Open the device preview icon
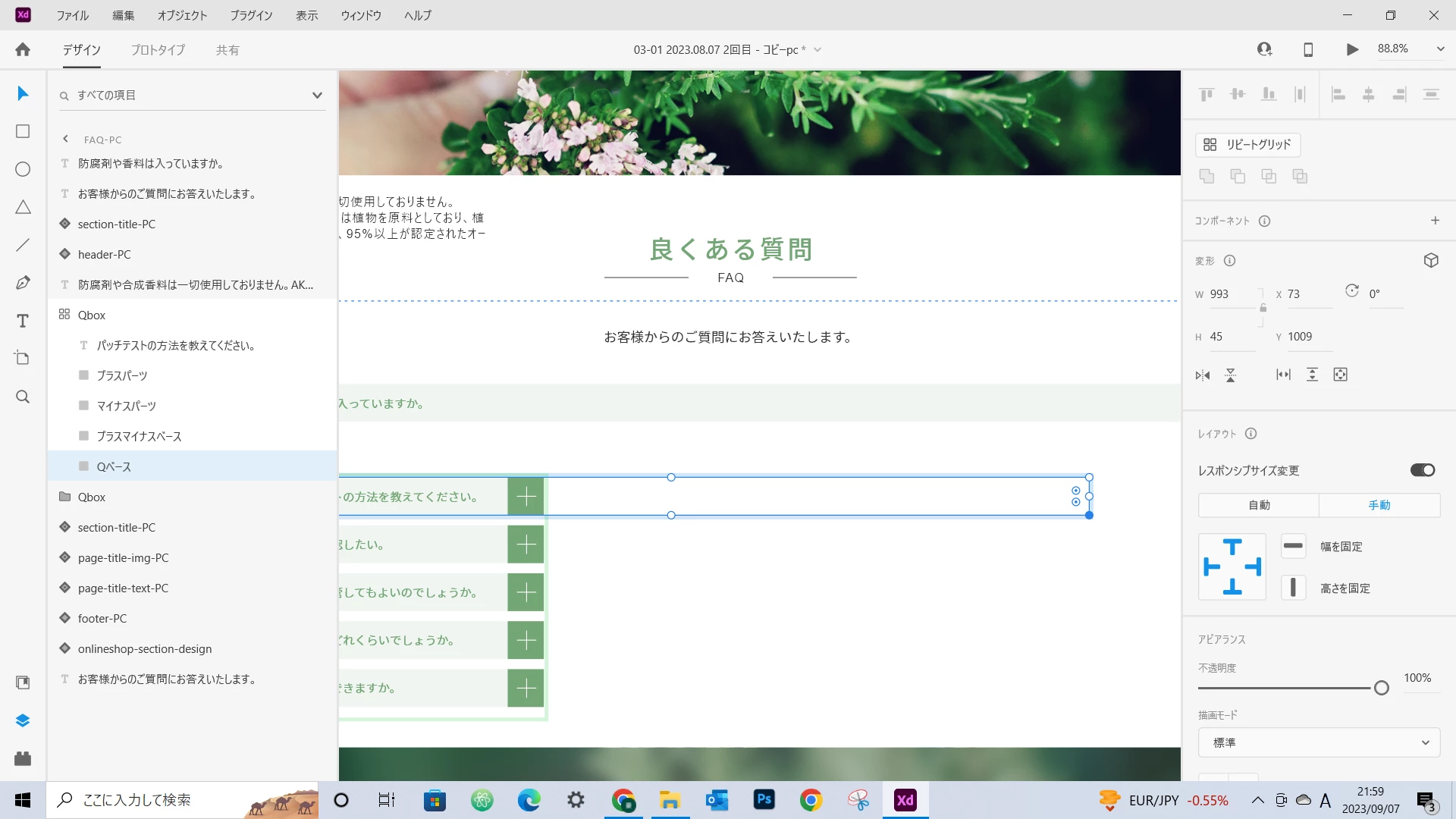This screenshot has width=1456, height=819. (x=1308, y=49)
